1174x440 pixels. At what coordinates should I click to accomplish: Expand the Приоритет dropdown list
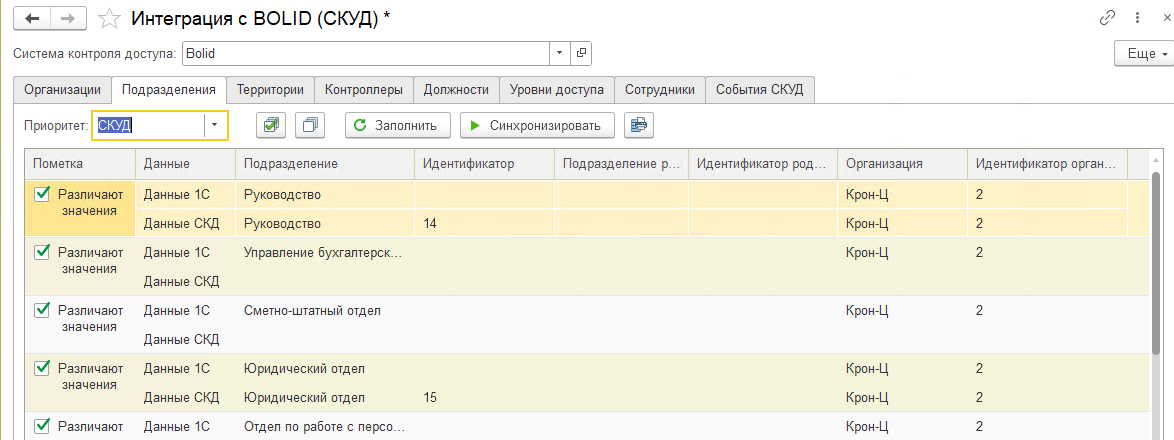tap(215, 125)
